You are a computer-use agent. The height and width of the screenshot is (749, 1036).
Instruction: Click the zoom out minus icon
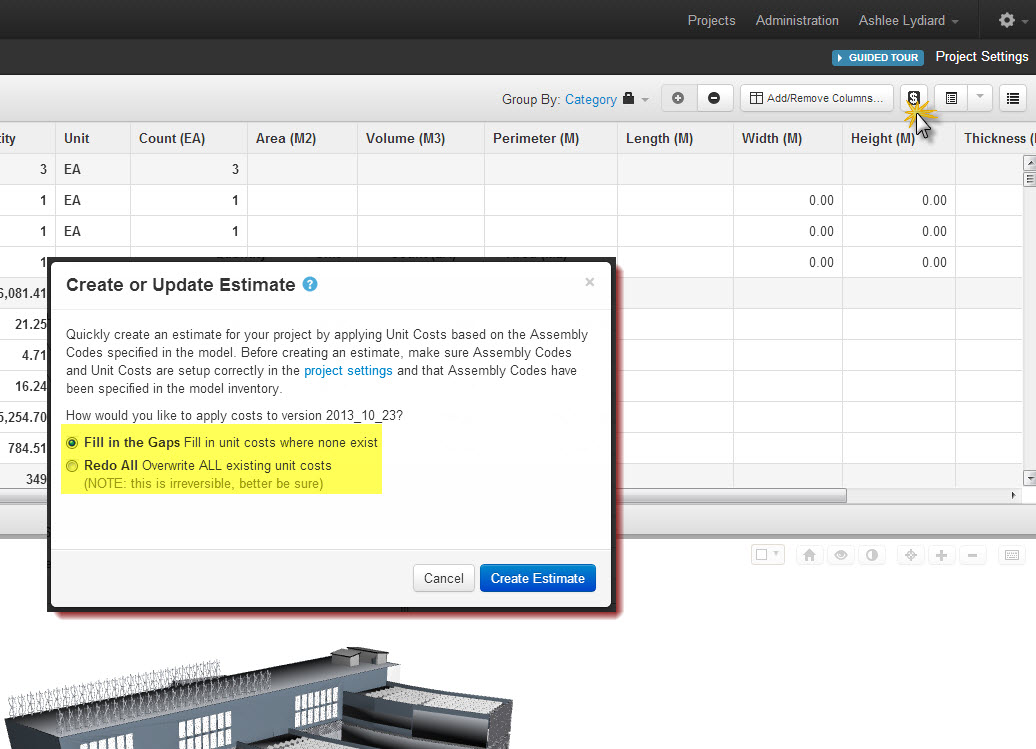(x=973, y=555)
